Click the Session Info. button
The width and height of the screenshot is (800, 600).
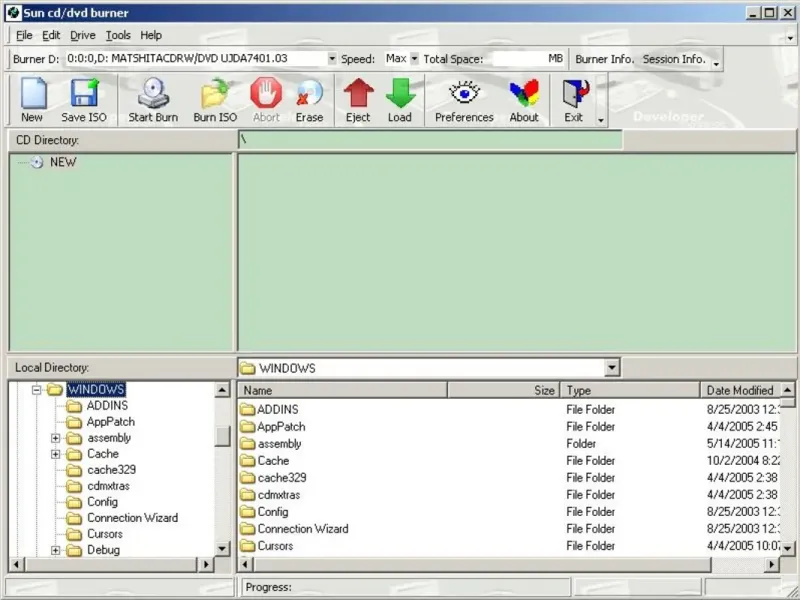[x=673, y=59]
